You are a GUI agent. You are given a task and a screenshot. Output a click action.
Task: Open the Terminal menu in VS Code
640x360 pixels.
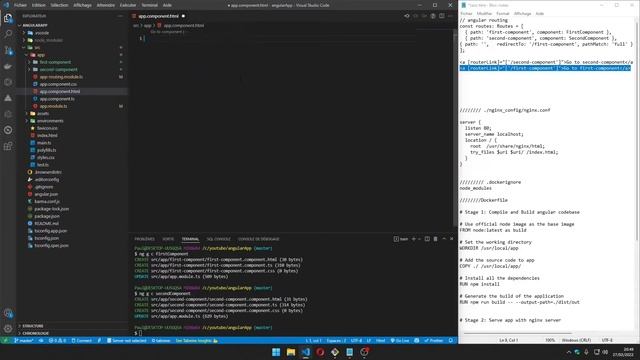[x=149, y=5]
